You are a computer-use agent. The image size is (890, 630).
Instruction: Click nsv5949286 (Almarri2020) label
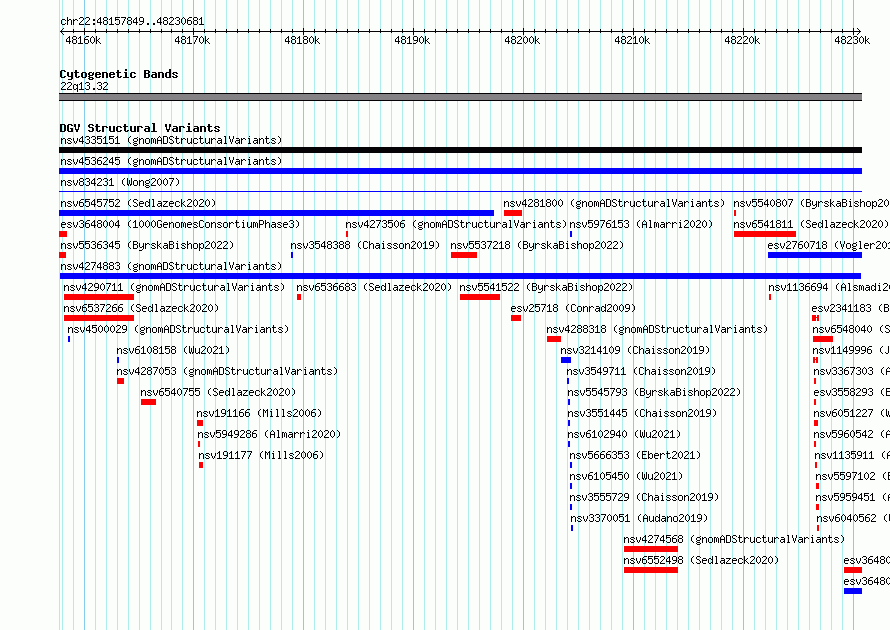pos(269,434)
